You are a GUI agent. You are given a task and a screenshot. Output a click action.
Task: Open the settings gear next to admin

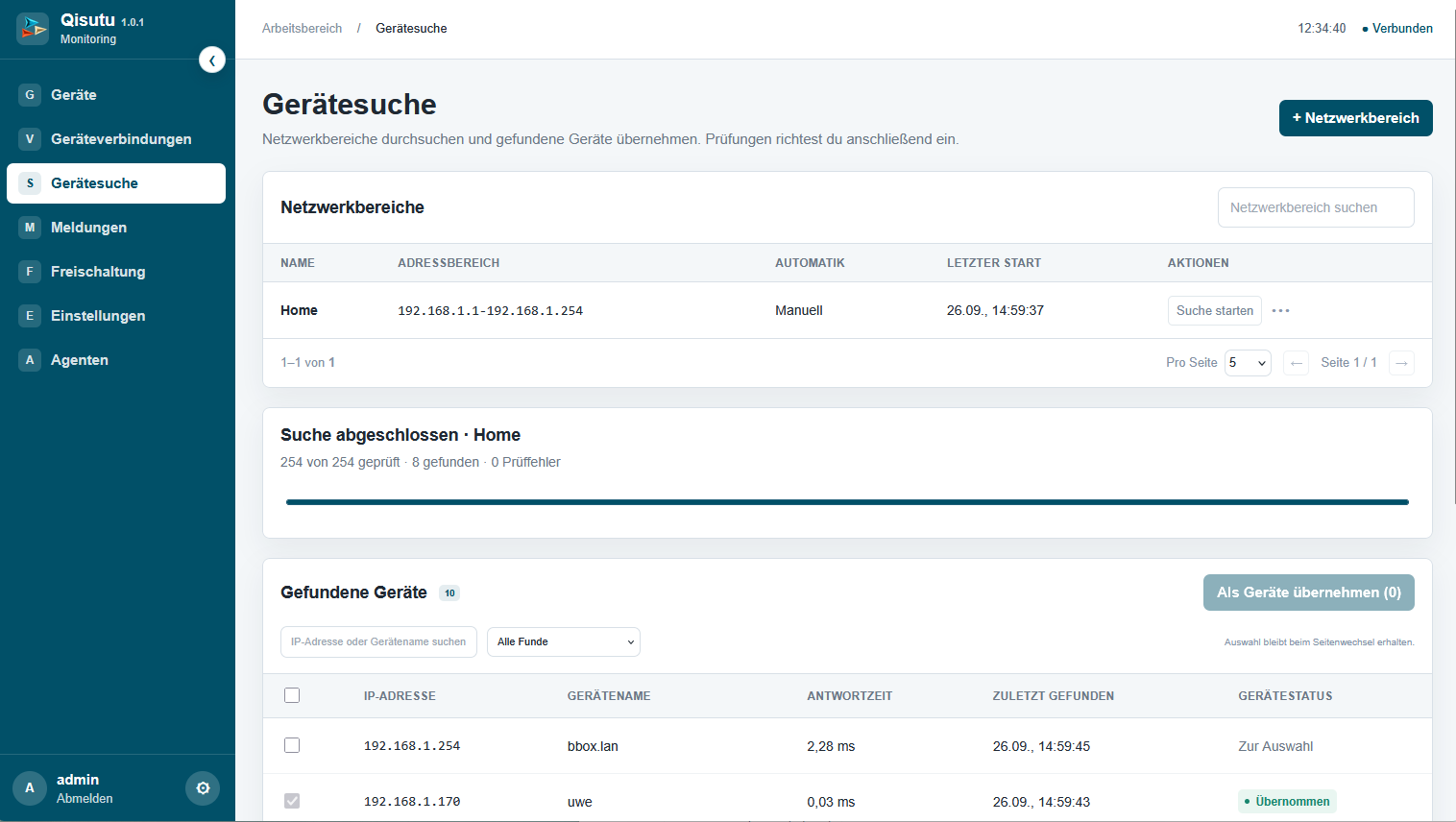tap(203, 788)
